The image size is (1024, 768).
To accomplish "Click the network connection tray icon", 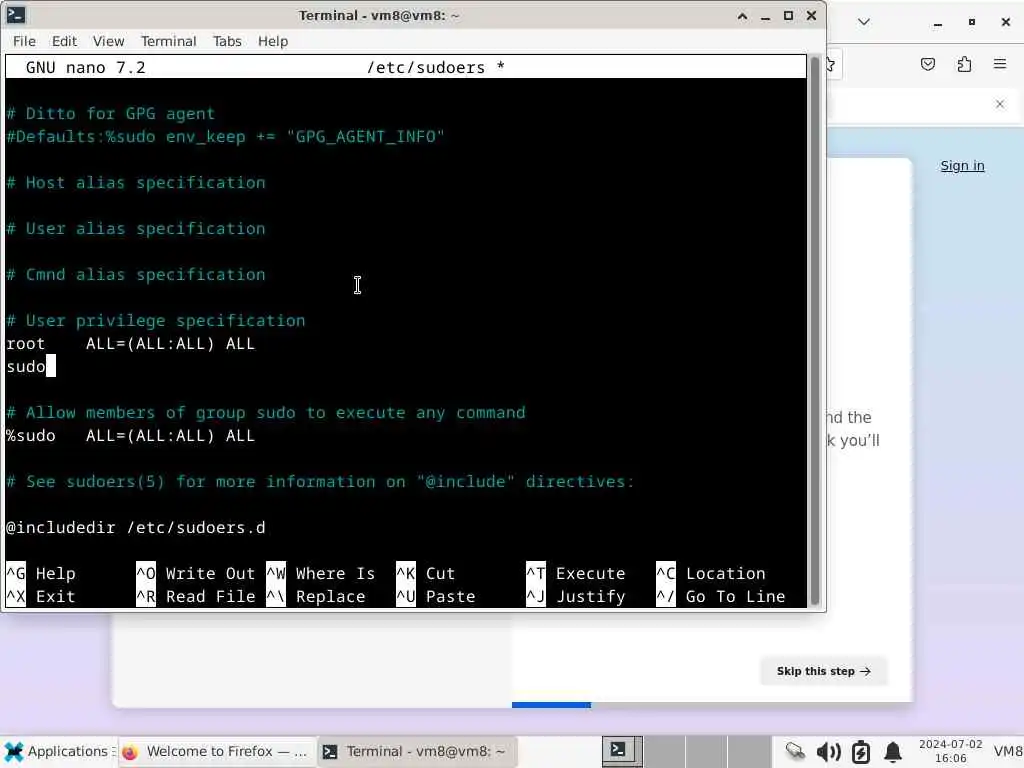I will coord(795,752).
